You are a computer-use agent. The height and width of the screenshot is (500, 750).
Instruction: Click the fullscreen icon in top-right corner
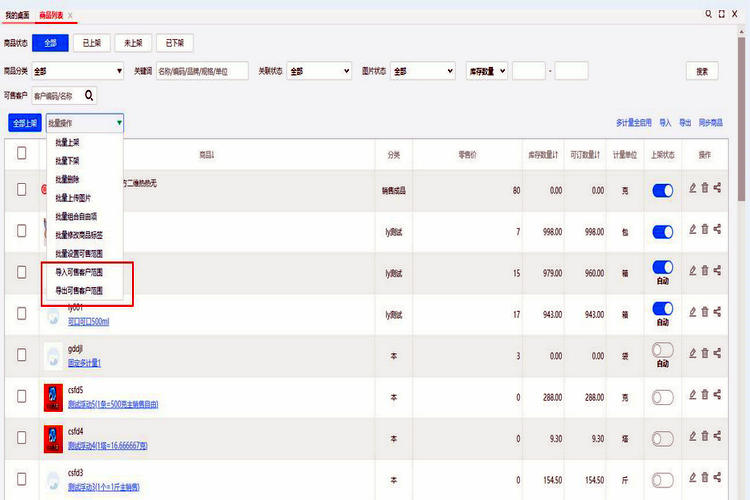click(722, 14)
